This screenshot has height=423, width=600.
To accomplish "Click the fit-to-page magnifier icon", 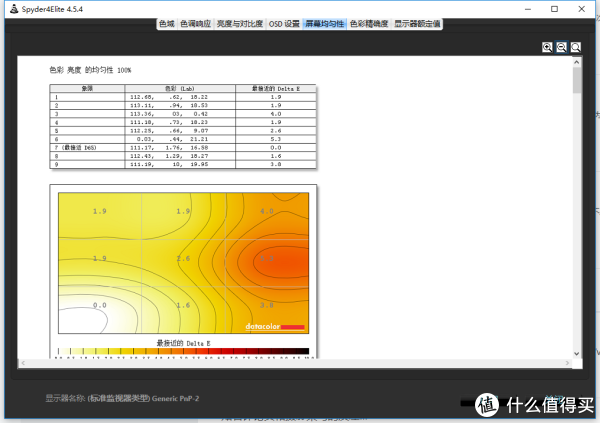I will (576, 47).
